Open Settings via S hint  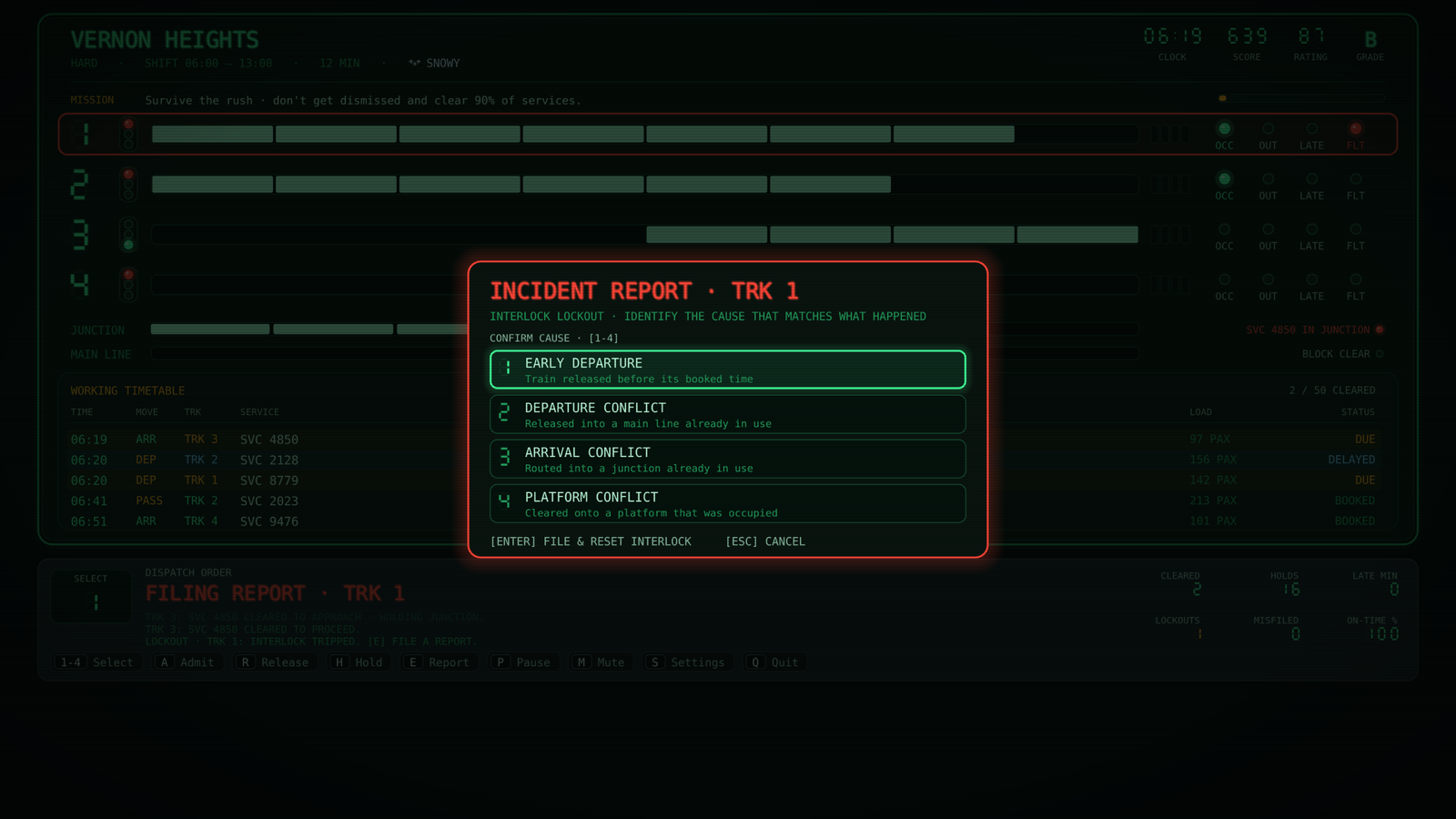click(x=686, y=662)
